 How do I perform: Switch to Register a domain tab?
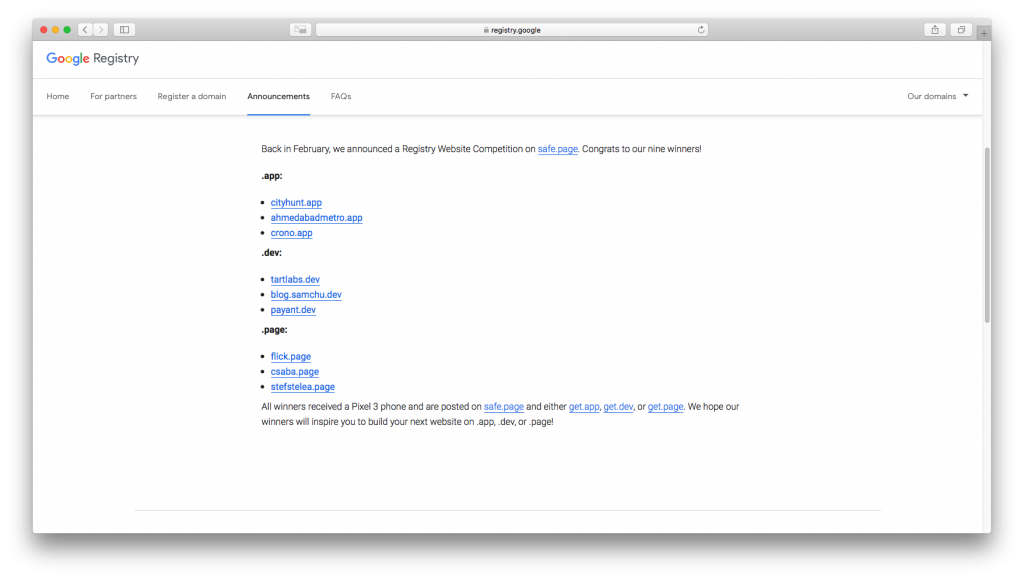191,96
